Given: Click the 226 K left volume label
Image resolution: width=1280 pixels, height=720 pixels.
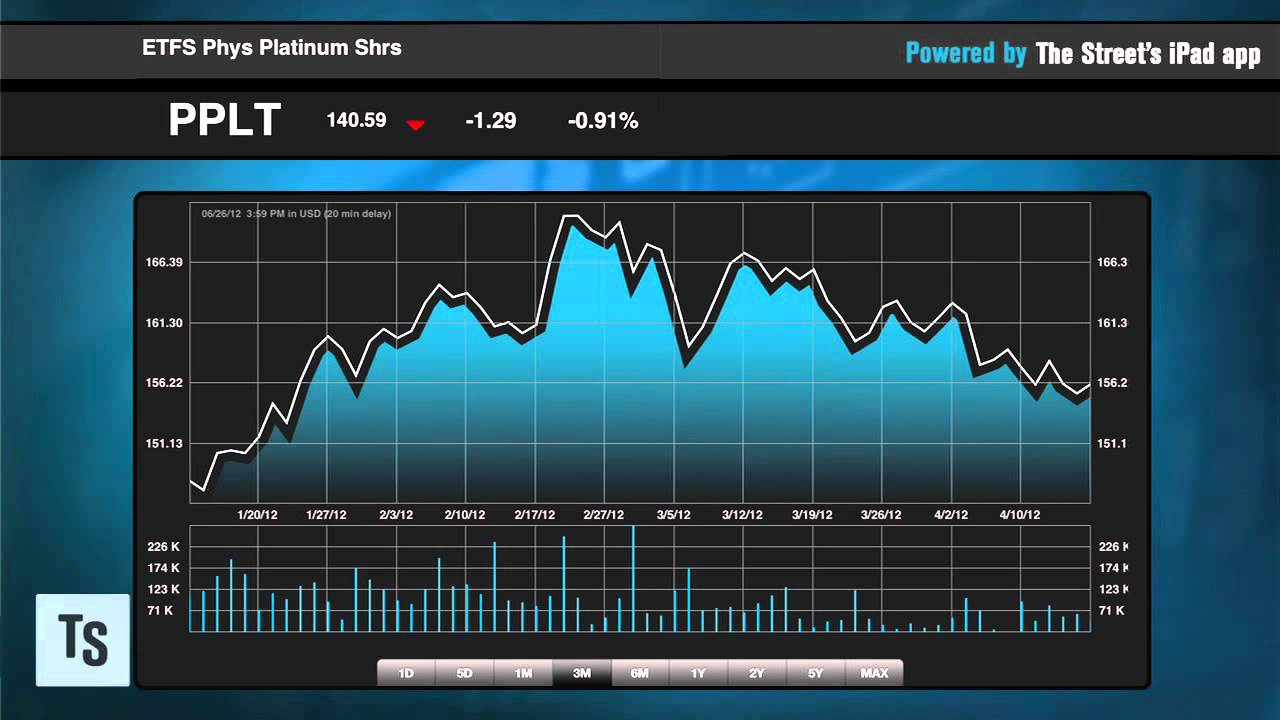Looking at the screenshot, I should point(163,547).
